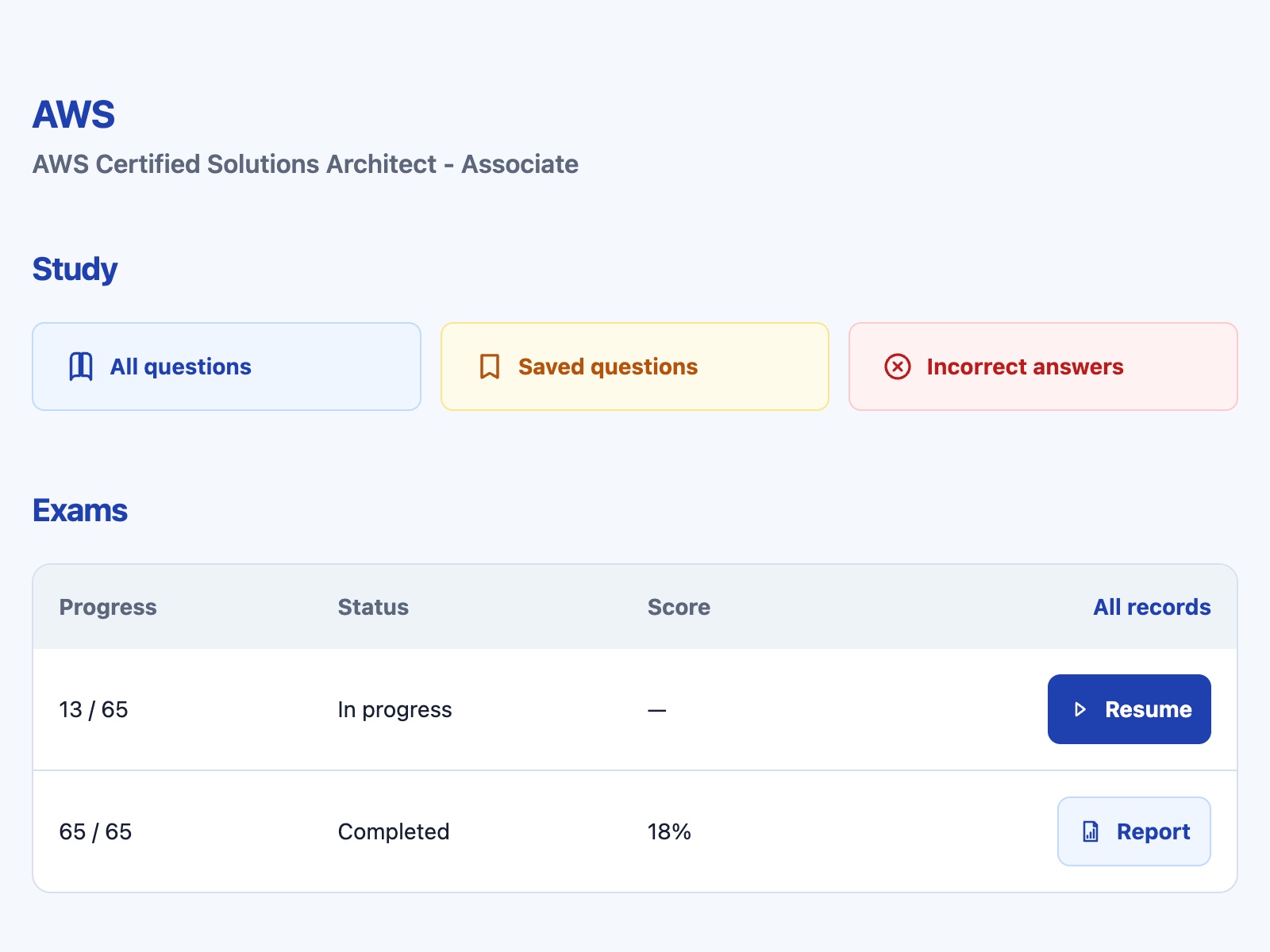This screenshot has width=1270, height=952.
Task: Click the In progress status cell
Action: pos(394,709)
